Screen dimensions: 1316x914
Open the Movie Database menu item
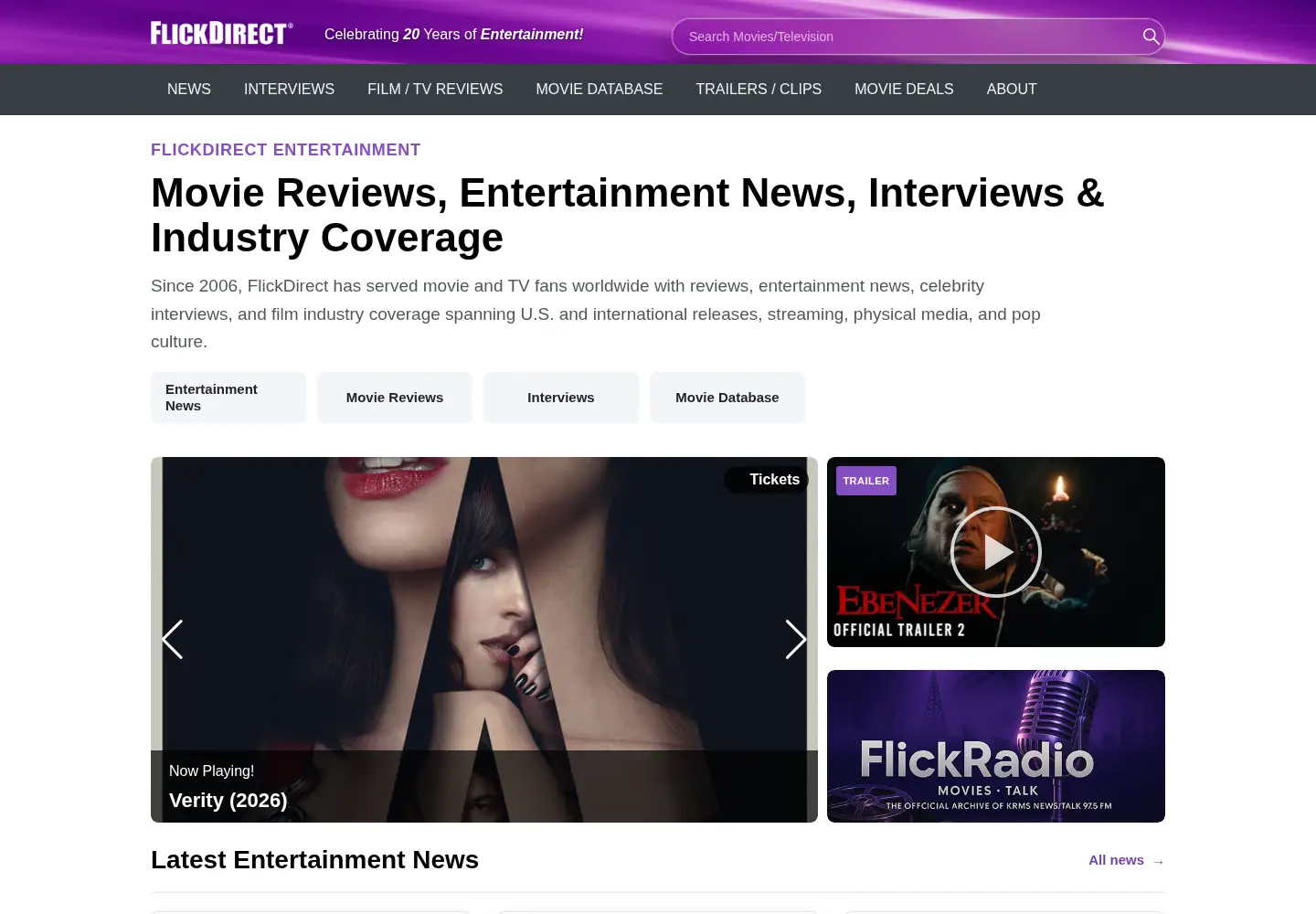point(600,90)
